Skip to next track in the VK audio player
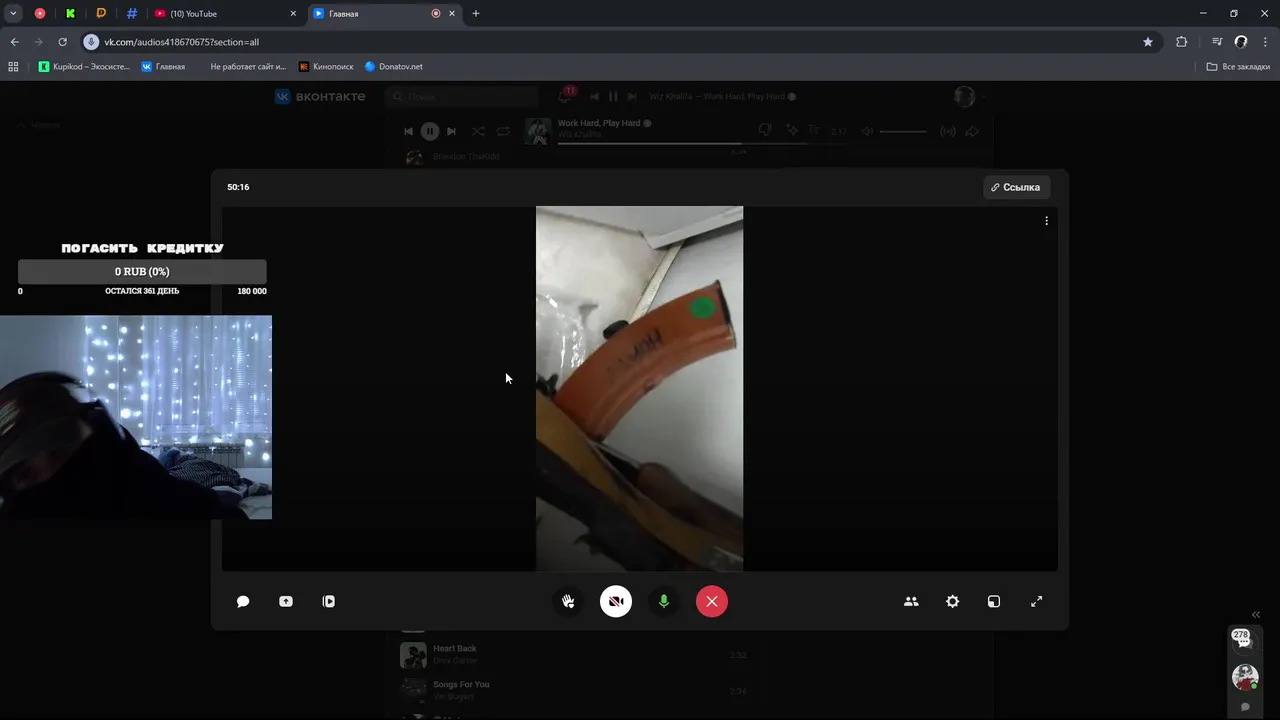 (451, 131)
